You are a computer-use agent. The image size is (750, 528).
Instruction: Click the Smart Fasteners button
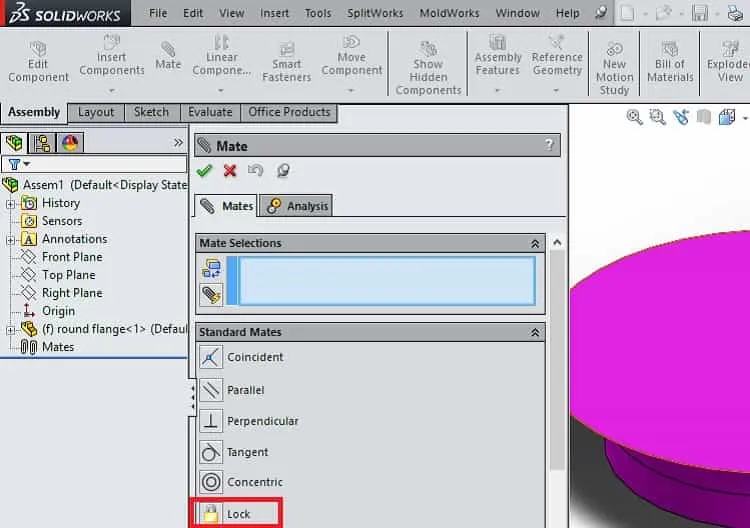pos(287,62)
